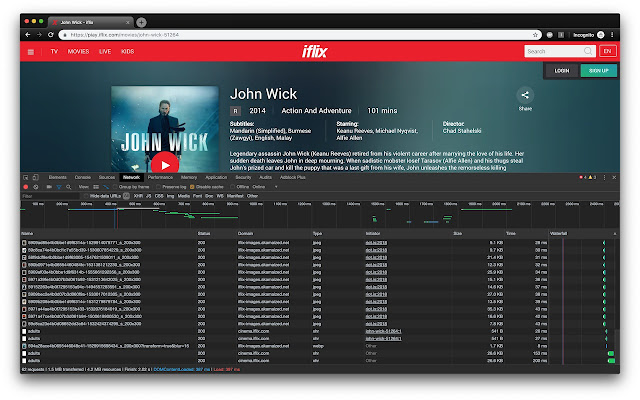Open DevTools customize three-dot menu

604,178
